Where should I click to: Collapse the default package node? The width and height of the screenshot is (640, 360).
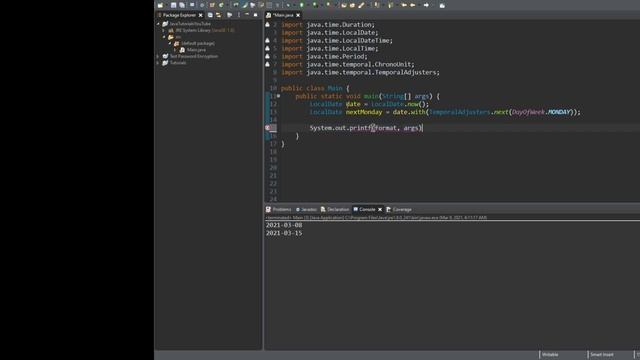click(x=170, y=43)
